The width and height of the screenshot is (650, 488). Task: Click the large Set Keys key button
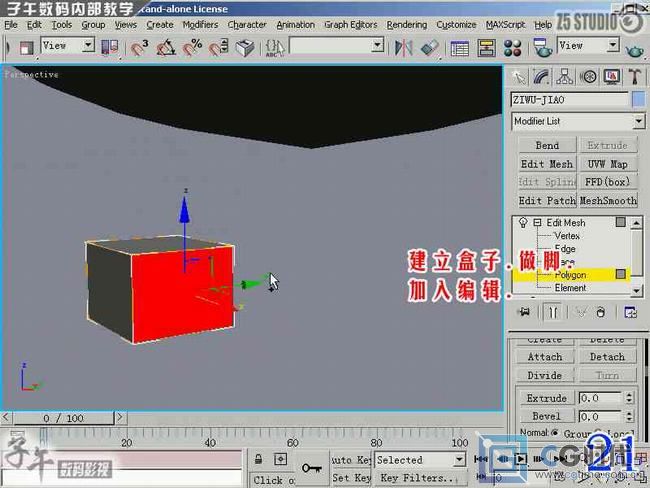coord(312,469)
